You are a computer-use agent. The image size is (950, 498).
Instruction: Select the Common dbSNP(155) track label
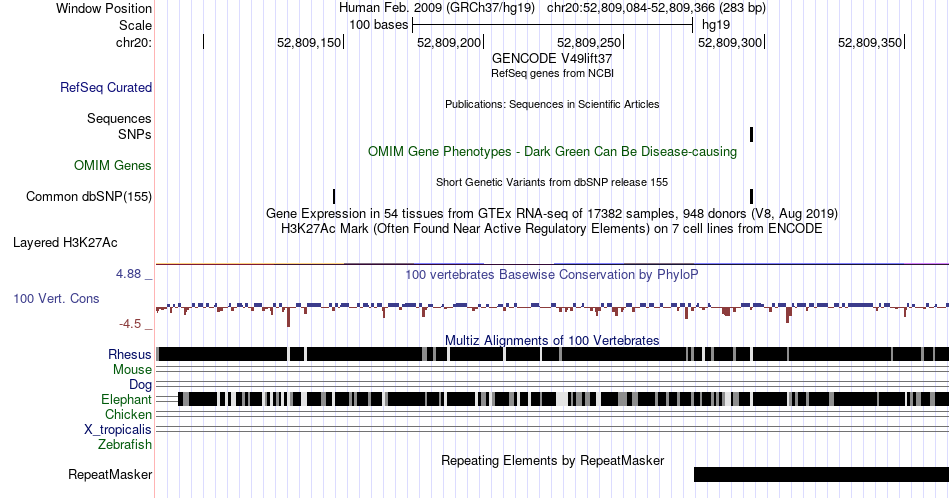pos(89,196)
